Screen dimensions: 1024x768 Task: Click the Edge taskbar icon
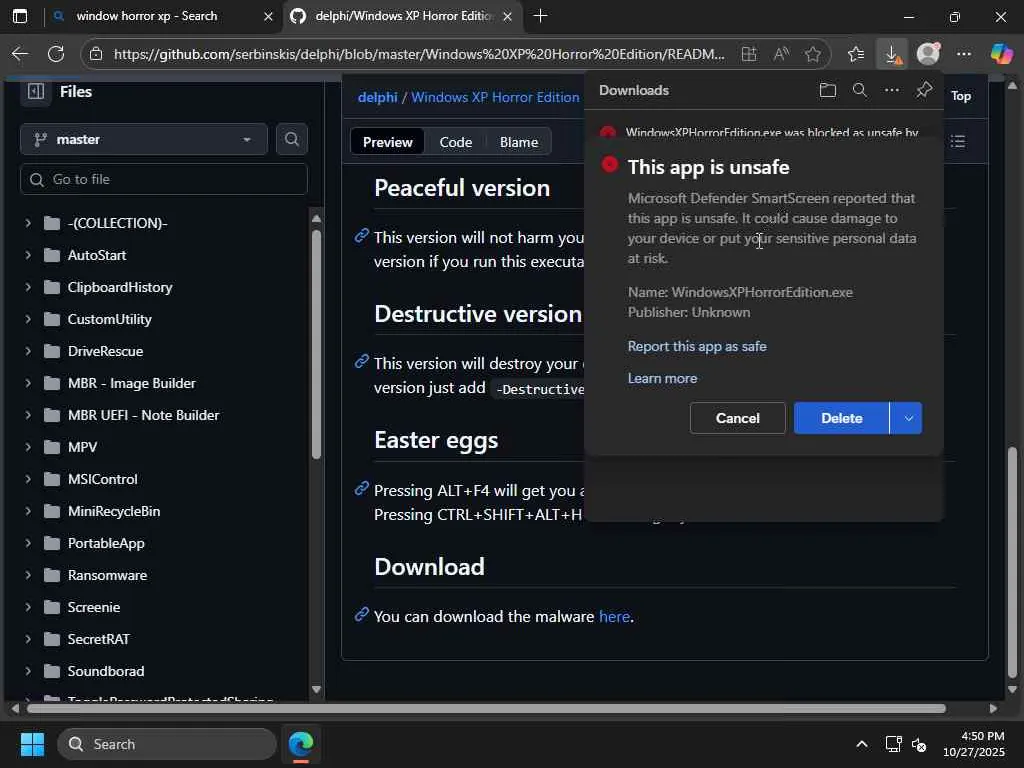[301, 744]
